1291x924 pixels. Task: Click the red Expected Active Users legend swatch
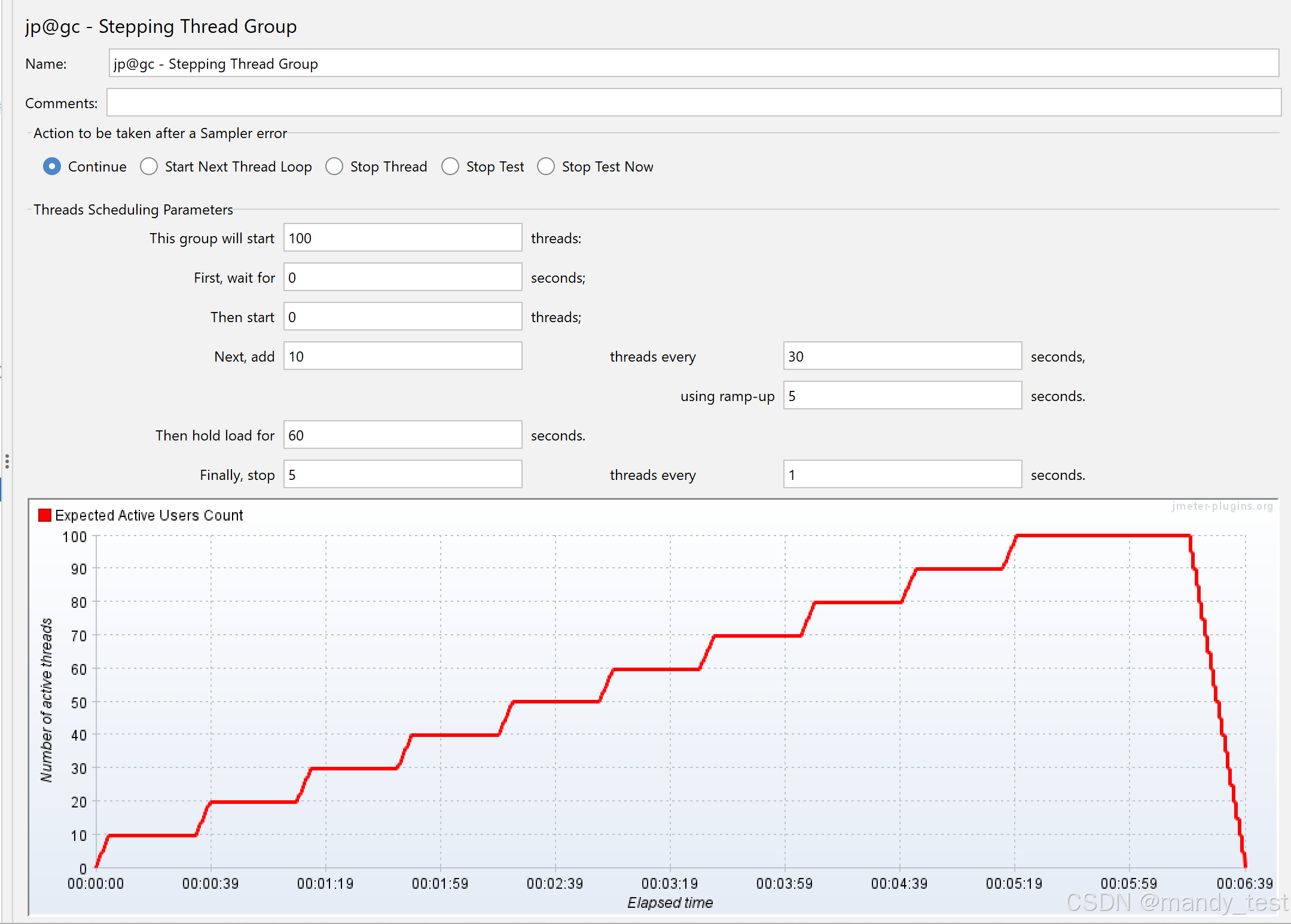(45, 515)
